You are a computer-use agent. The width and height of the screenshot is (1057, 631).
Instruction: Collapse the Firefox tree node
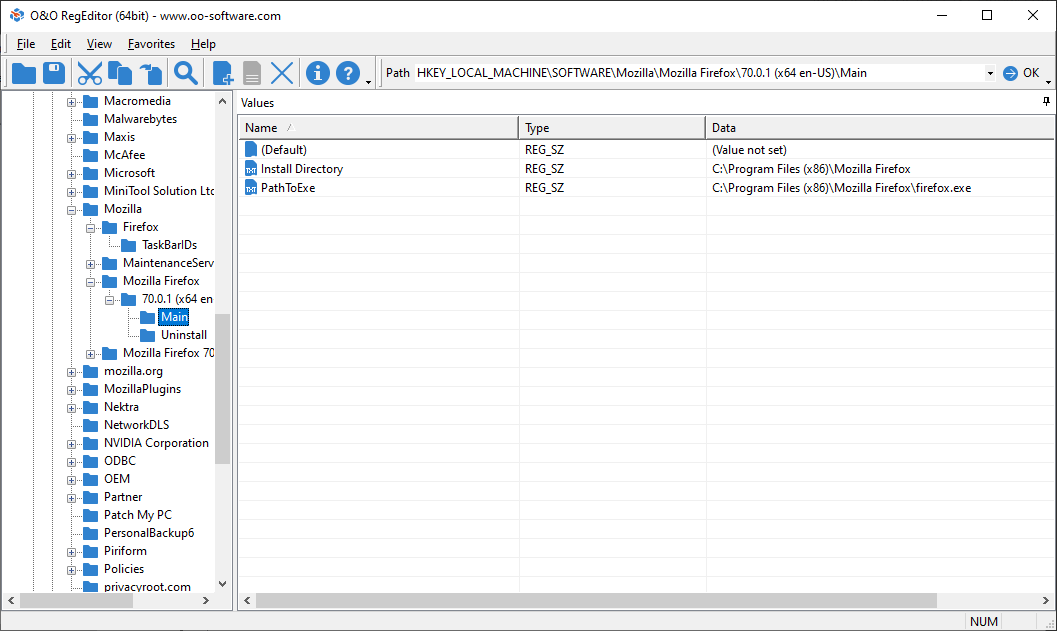click(90, 229)
